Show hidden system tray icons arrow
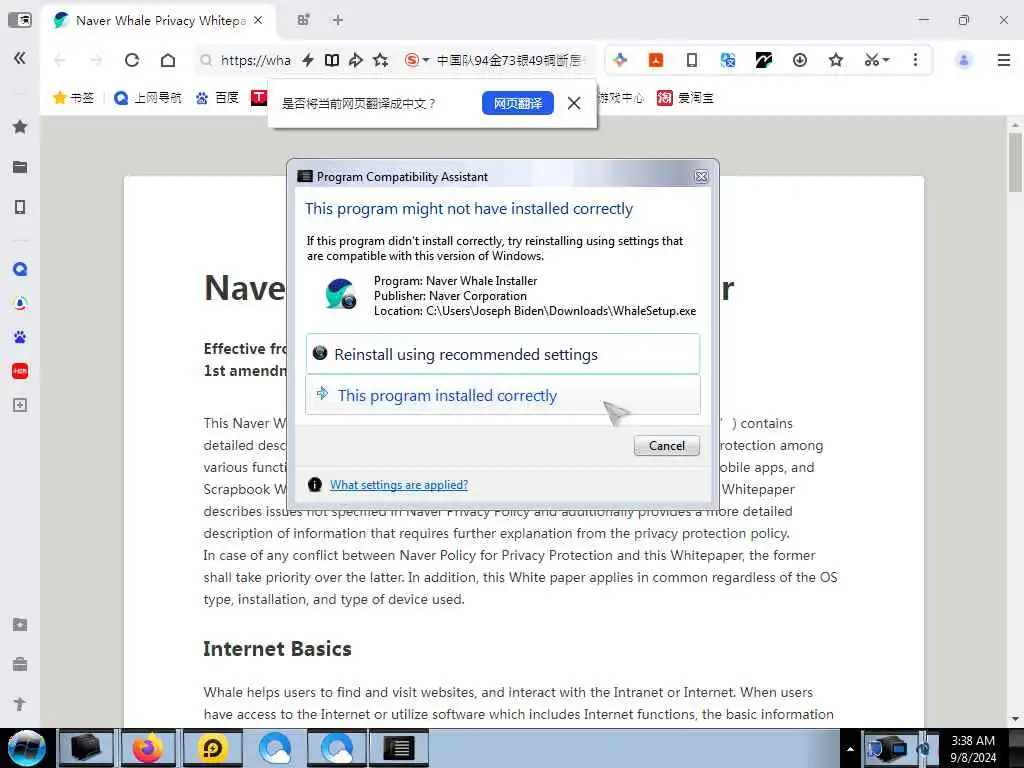This screenshot has height=768, width=1024. [850, 748]
